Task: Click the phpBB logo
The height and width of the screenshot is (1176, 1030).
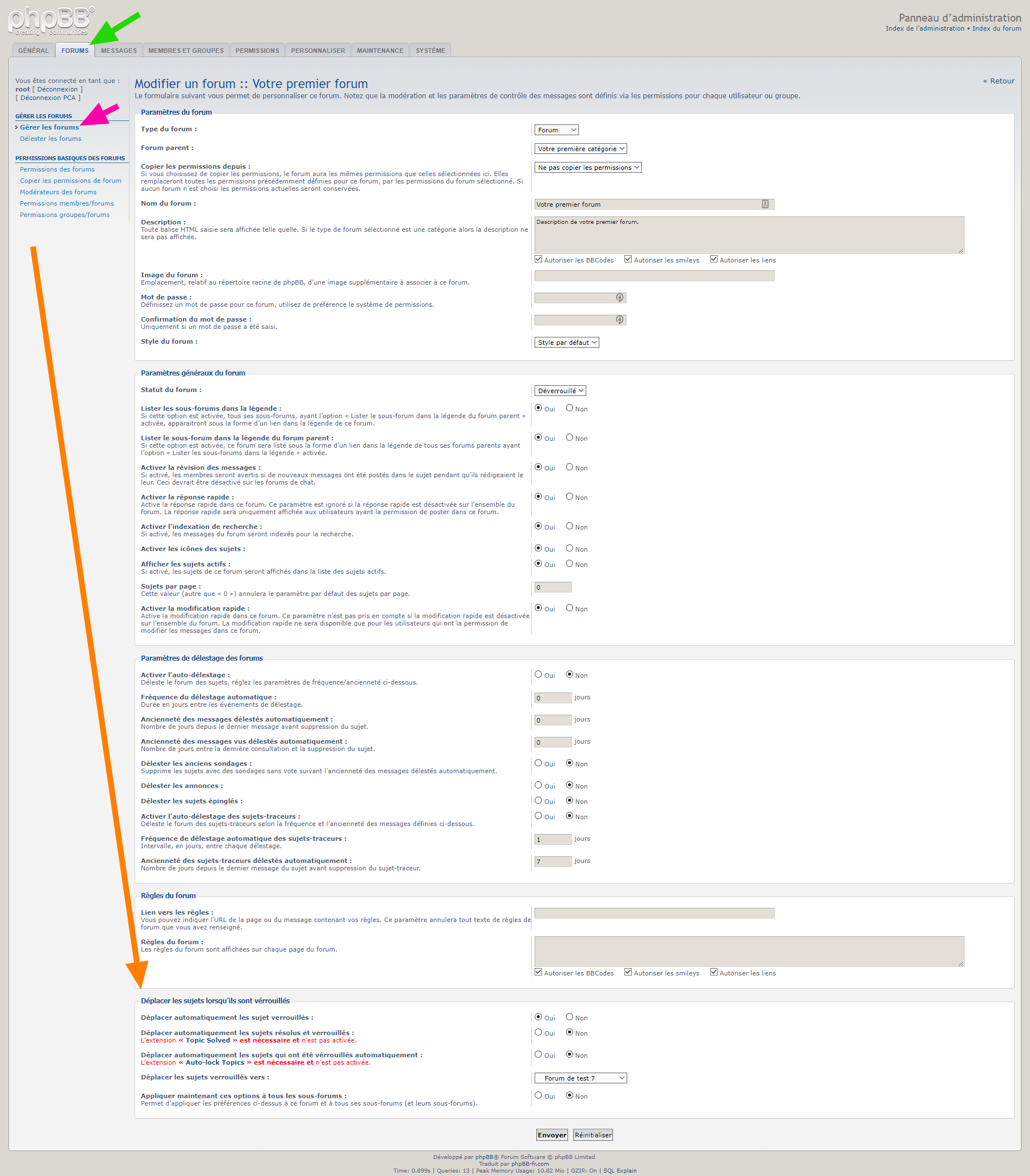Action: (51, 20)
